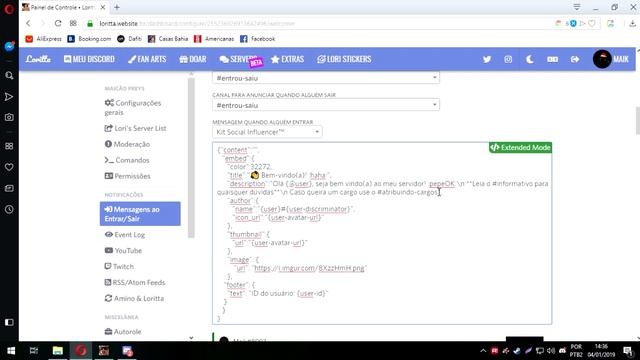Open the YouTube notifications section

click(x=123, y=251)
